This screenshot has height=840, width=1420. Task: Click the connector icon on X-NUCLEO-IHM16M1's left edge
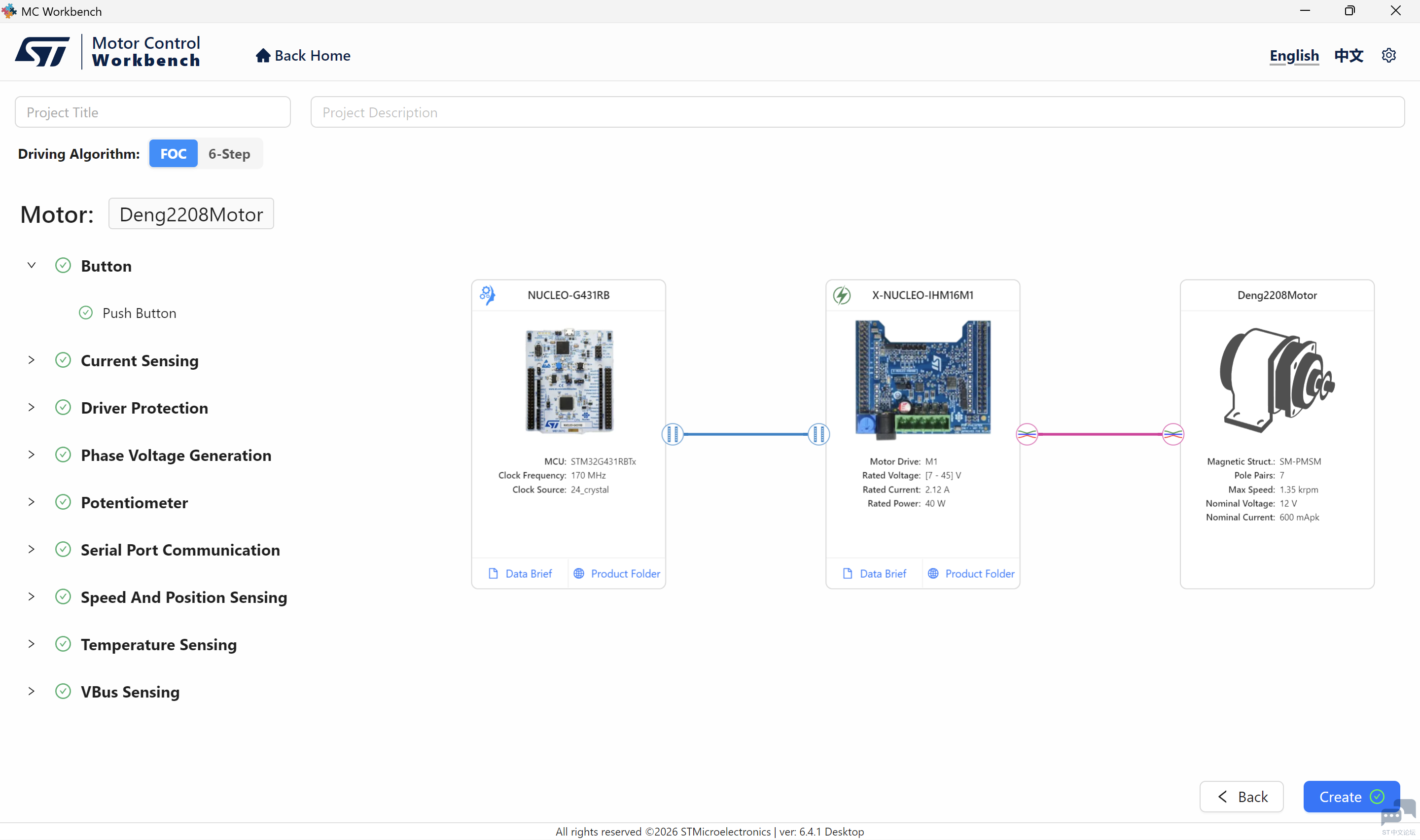[818, 434]
